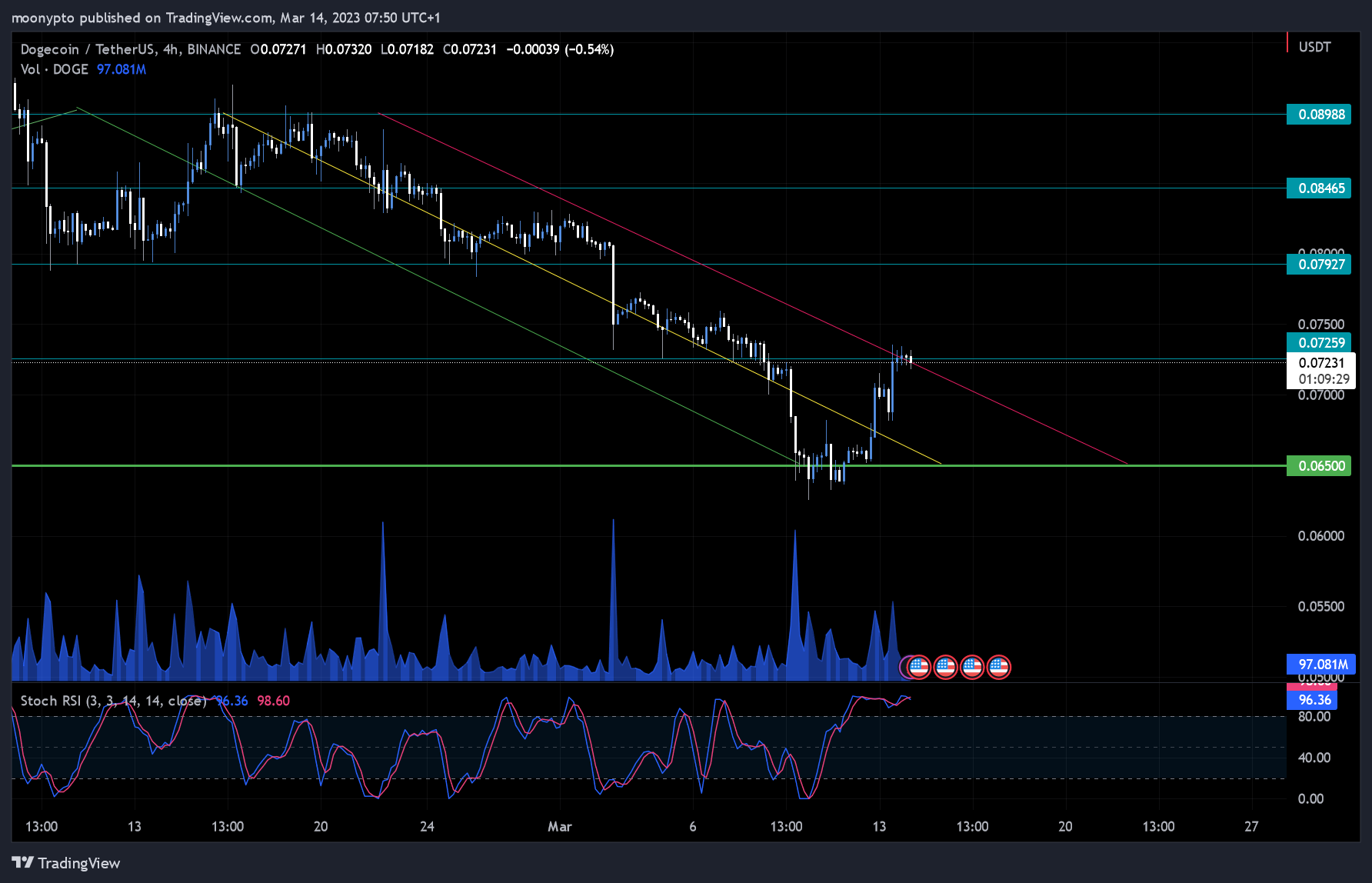
Task: Click the 0.07500 price axis tick
Action: pos(1321,325)
